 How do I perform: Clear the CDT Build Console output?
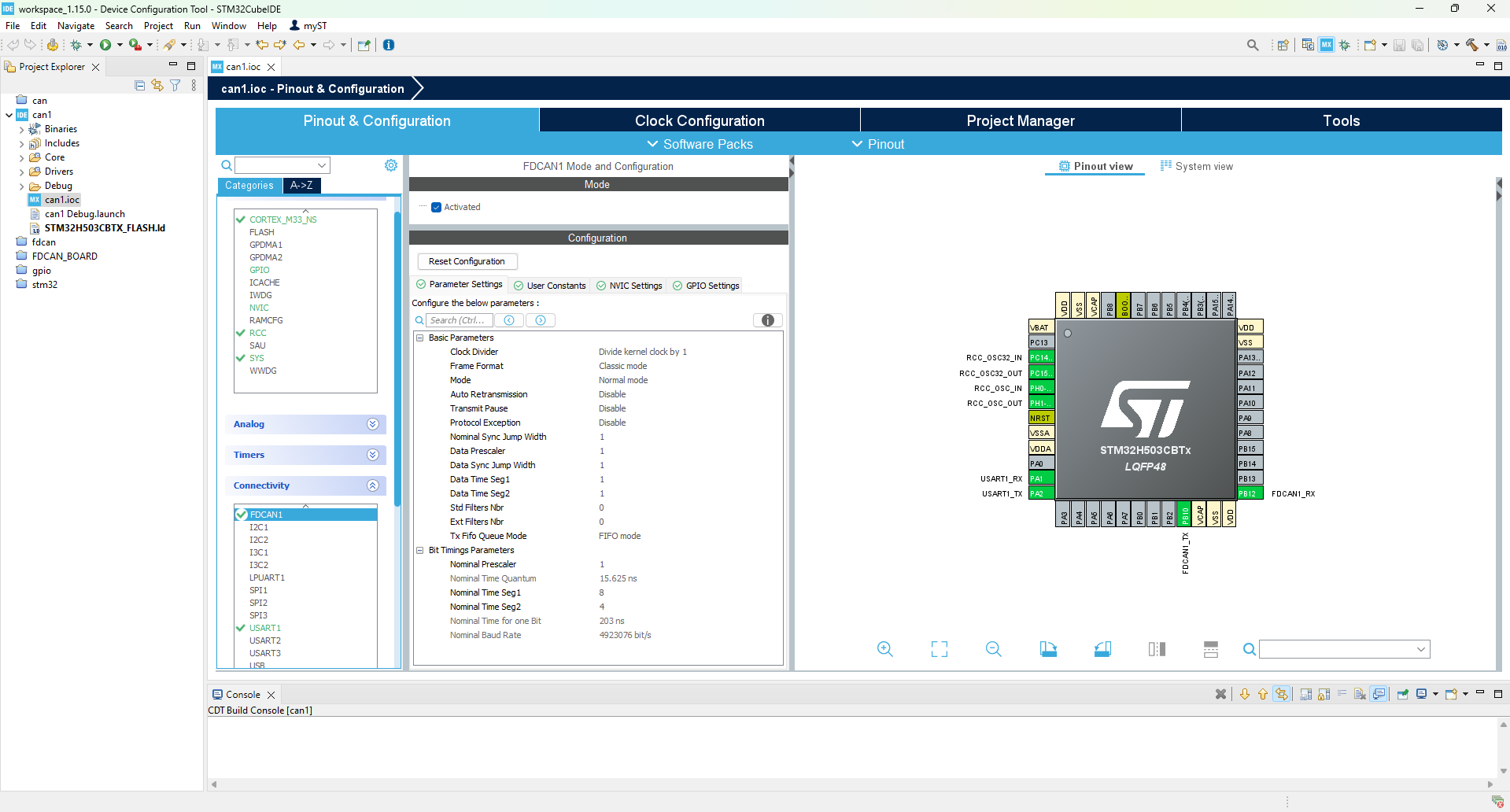tap(1360, 694)
